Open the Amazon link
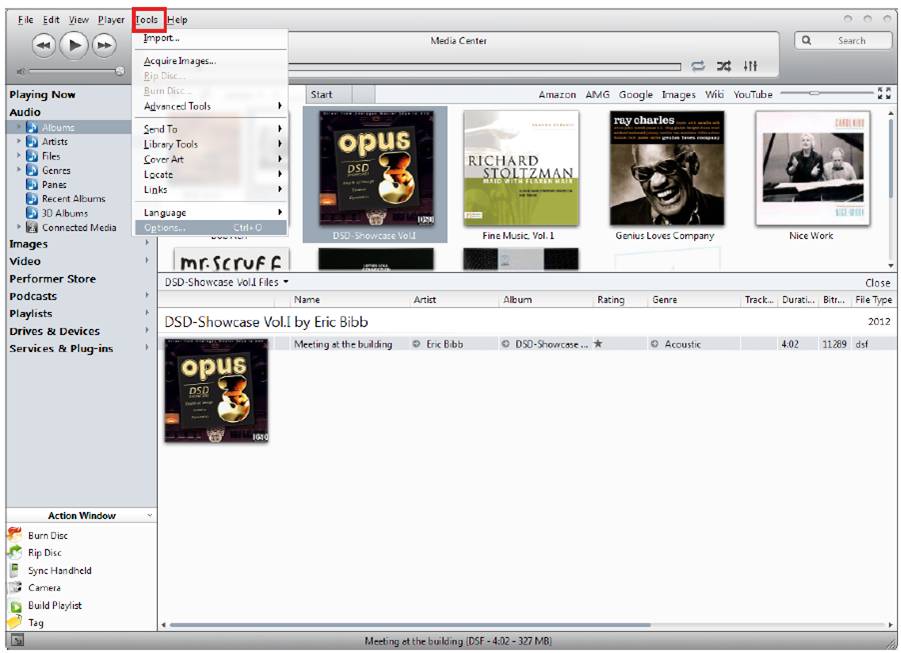Screen dimensions: 901x653 pyautogui.click(x=557, y=94)
